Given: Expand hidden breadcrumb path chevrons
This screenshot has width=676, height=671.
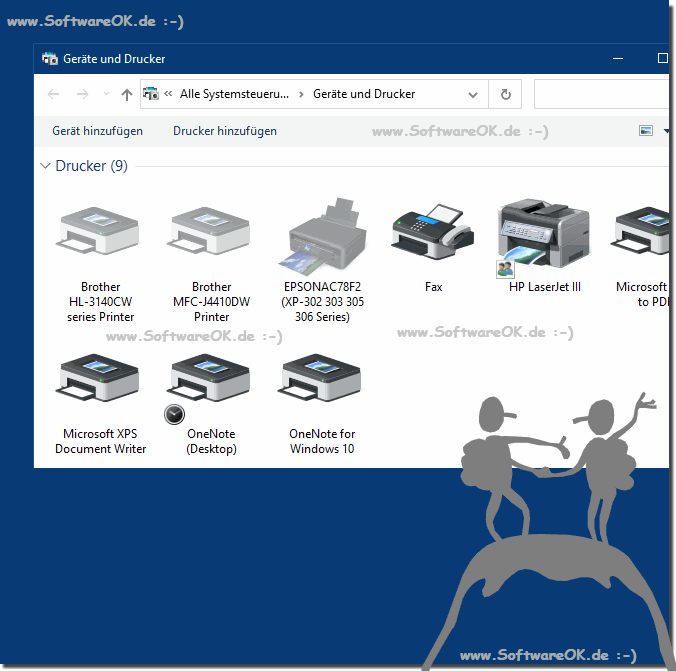Looking at the screenshot, I should point(168,94).
